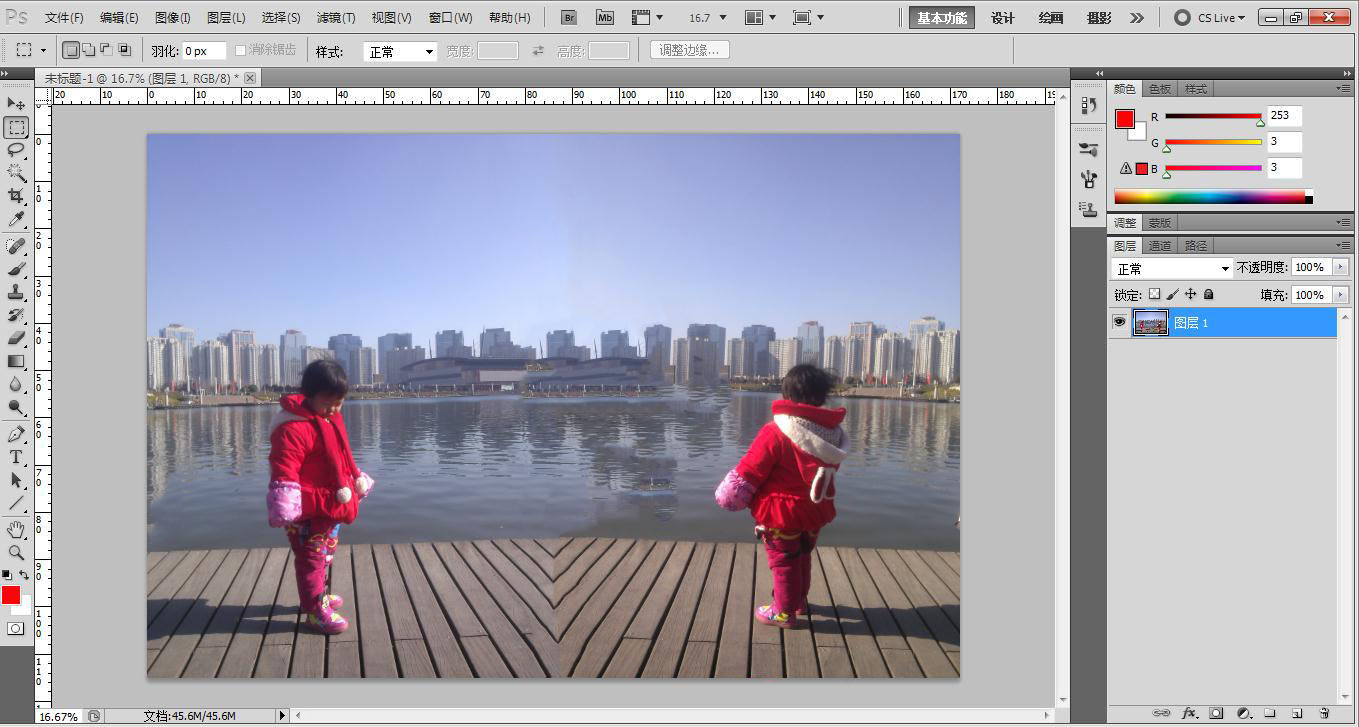
Task: Switch to the 设计 workspace
Action: [1002, 18]
